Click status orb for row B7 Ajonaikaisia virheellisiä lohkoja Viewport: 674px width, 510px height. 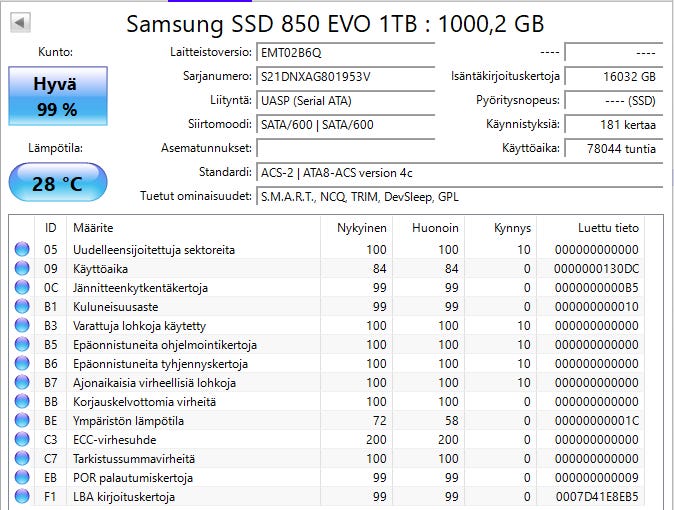[x=22, y=382]
